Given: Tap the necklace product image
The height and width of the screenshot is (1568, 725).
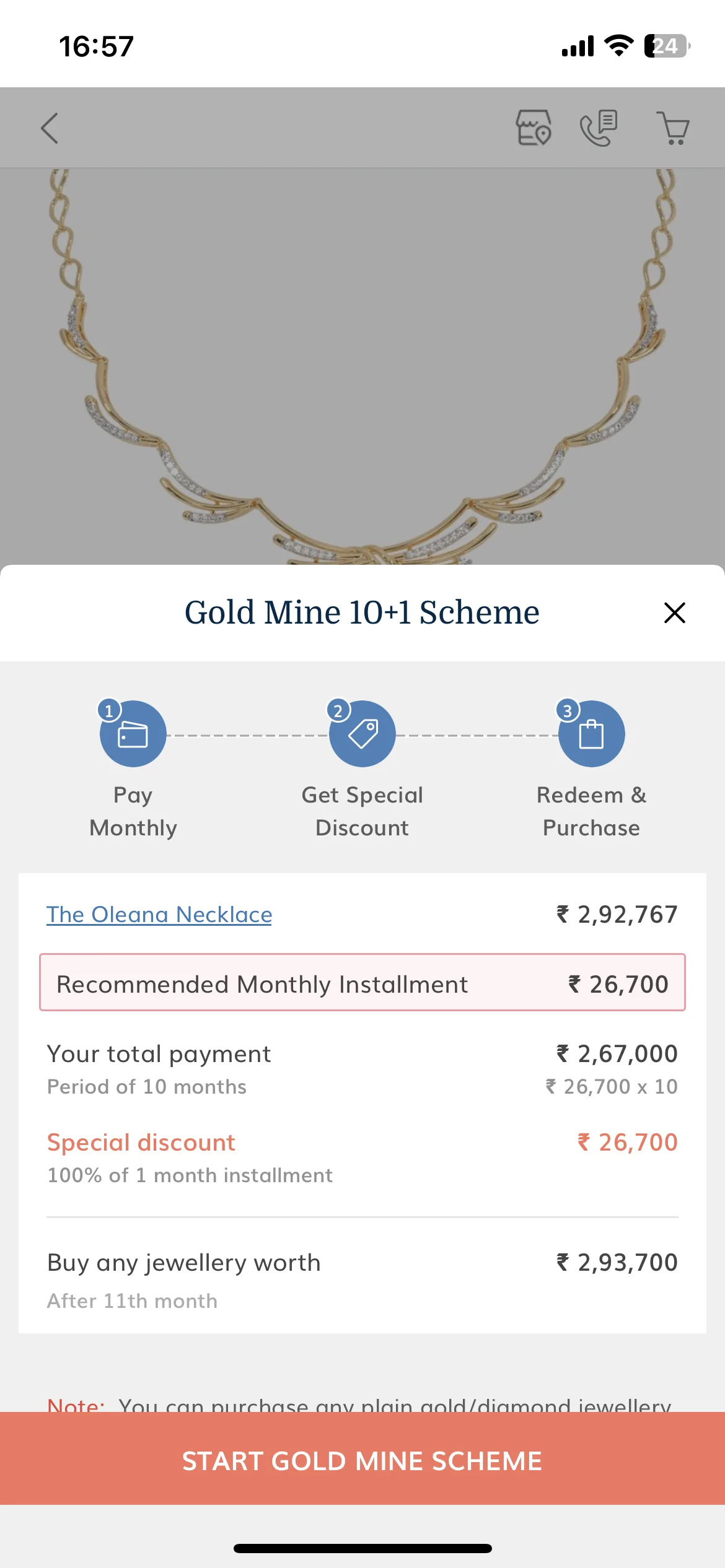Looking at the screenshot, I should (x=362, y=367).
